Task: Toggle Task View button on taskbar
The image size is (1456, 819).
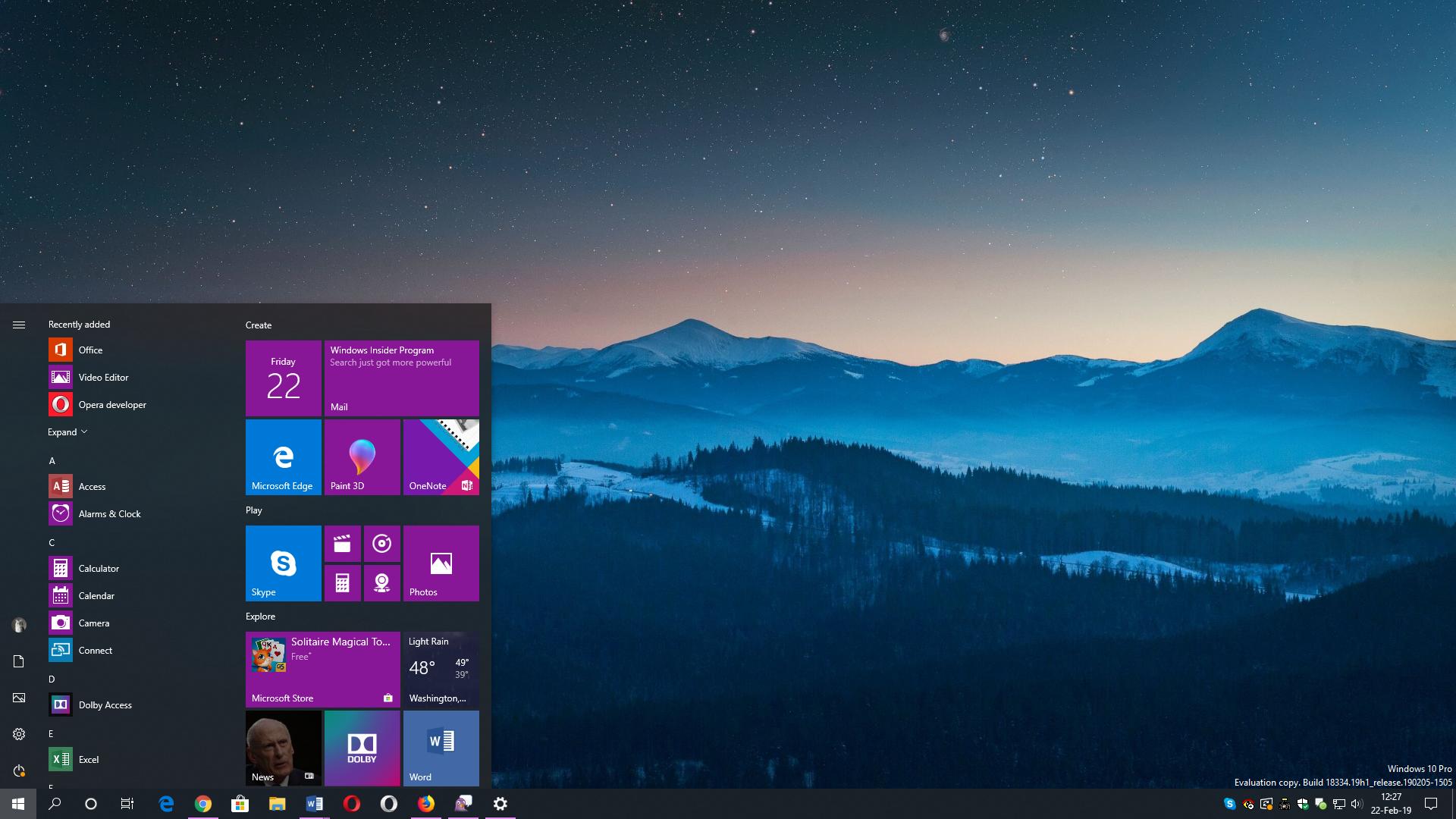Action: point(127,803)
